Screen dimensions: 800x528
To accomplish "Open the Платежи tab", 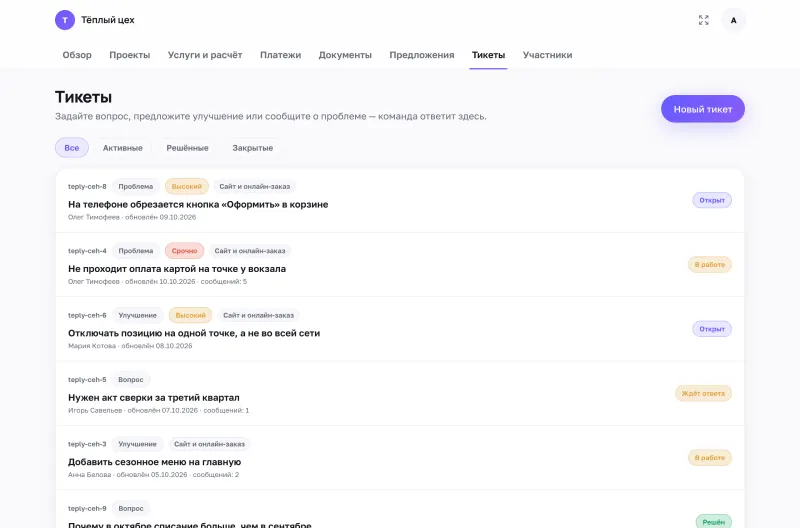I will tap(281, 55).
